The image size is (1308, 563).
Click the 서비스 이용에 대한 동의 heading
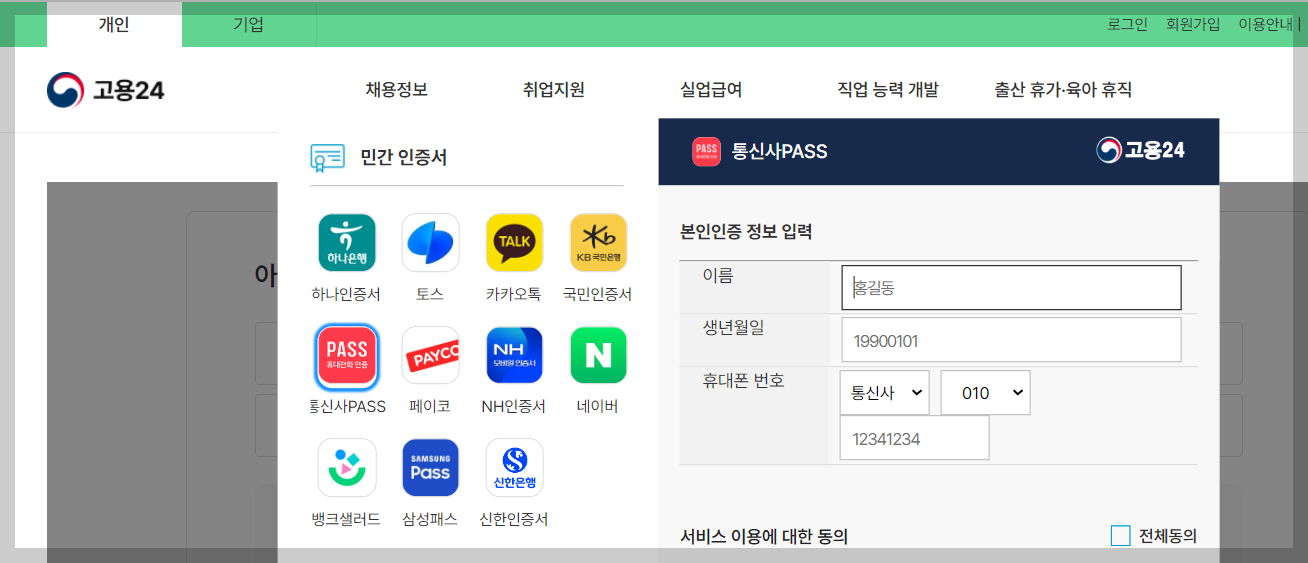pos(764,537)
